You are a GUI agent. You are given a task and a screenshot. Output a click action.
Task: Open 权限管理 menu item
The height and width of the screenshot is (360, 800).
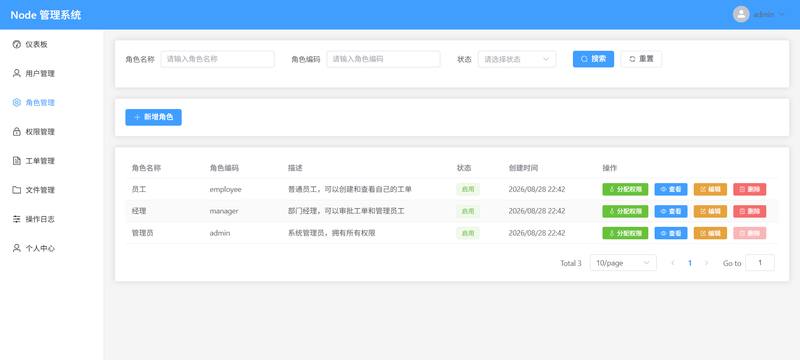(52, 132)
